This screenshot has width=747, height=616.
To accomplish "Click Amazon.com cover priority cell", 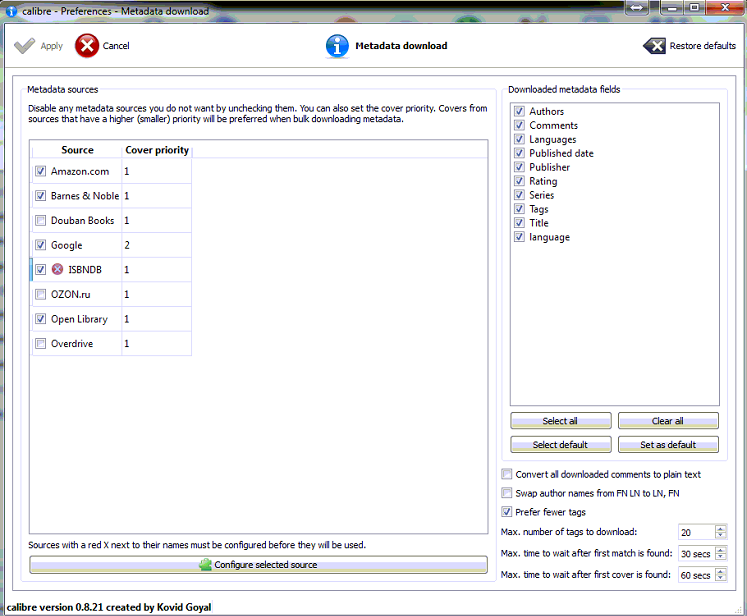I will tap(157, 171).
